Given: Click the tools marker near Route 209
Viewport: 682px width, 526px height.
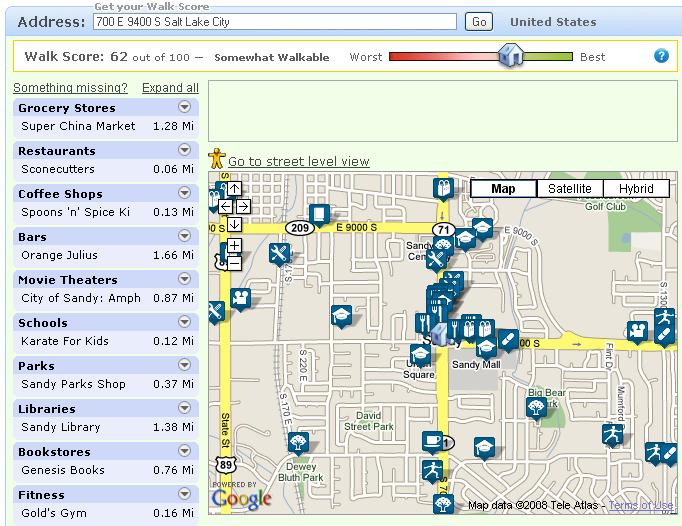Looking at the screenshot, I should [x=279, y=254].
